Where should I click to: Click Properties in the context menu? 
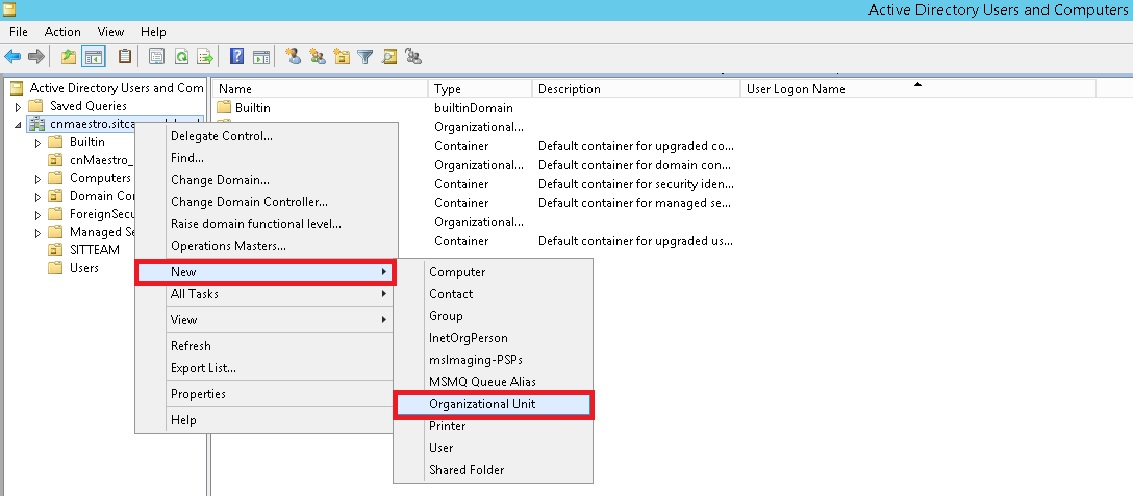(198, 394)
